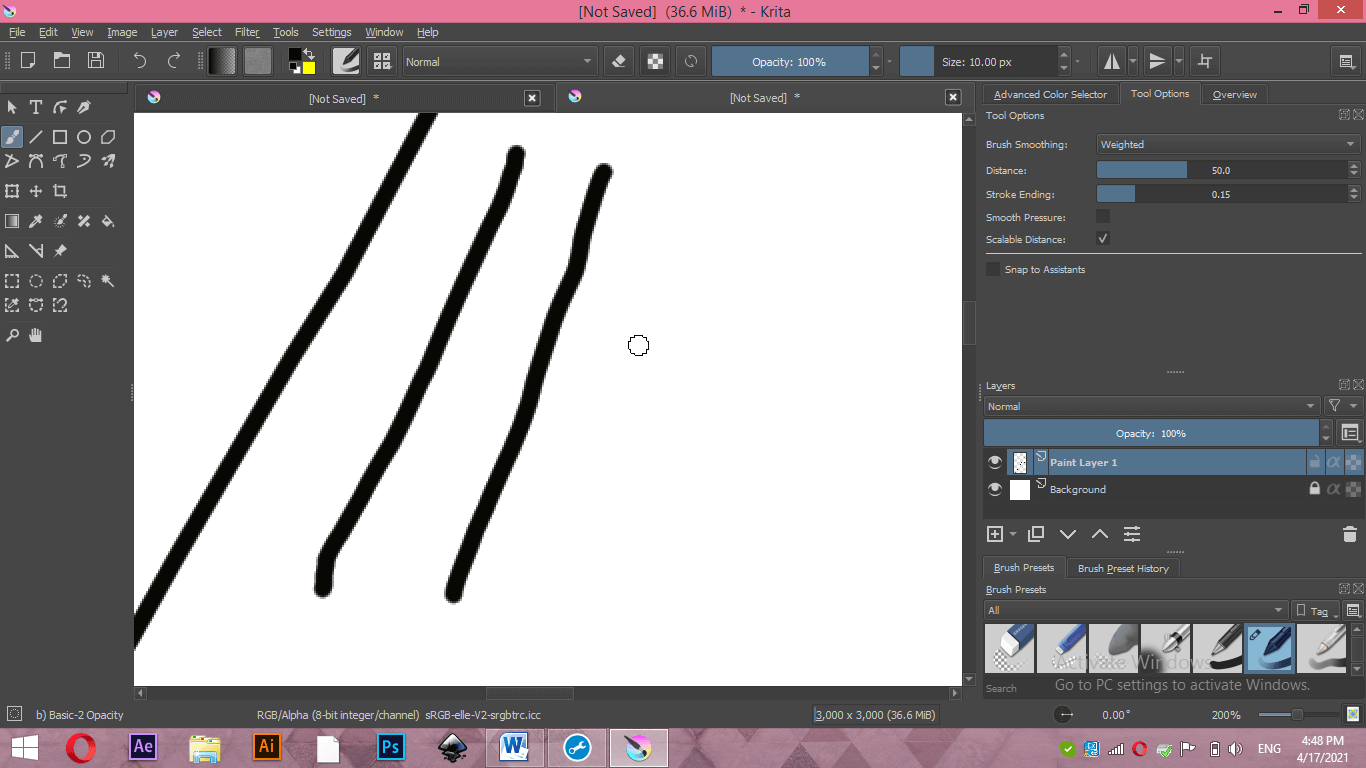Switch to Advanced Color Selector tab
Screen dimensions: 1366x768
coord(1050,94)
